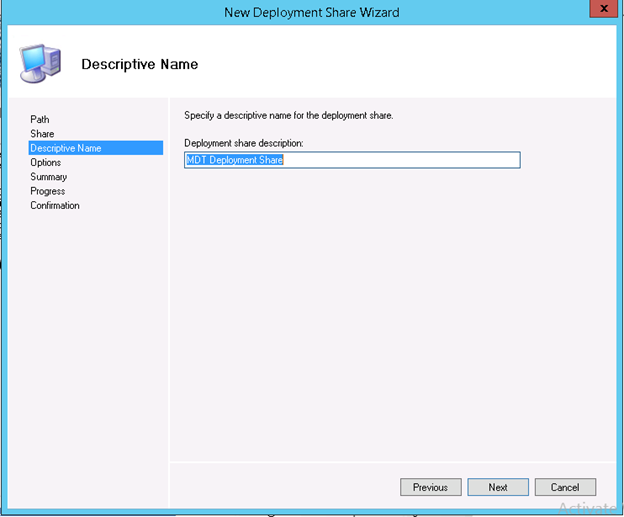Open the Confirmation step in the sidebar
The height and width of the screenshot is (517, 624).
point(55,206)
